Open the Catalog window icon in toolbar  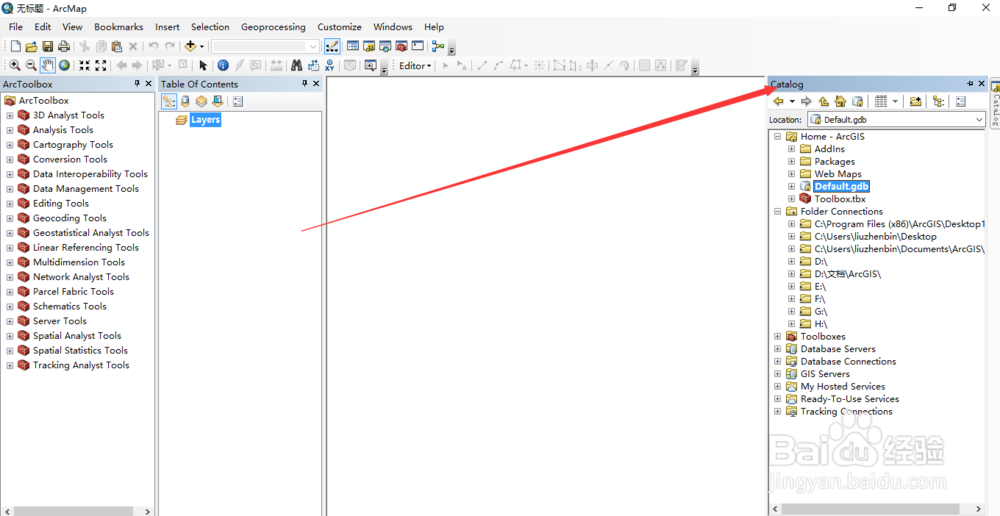click(369, 46)
